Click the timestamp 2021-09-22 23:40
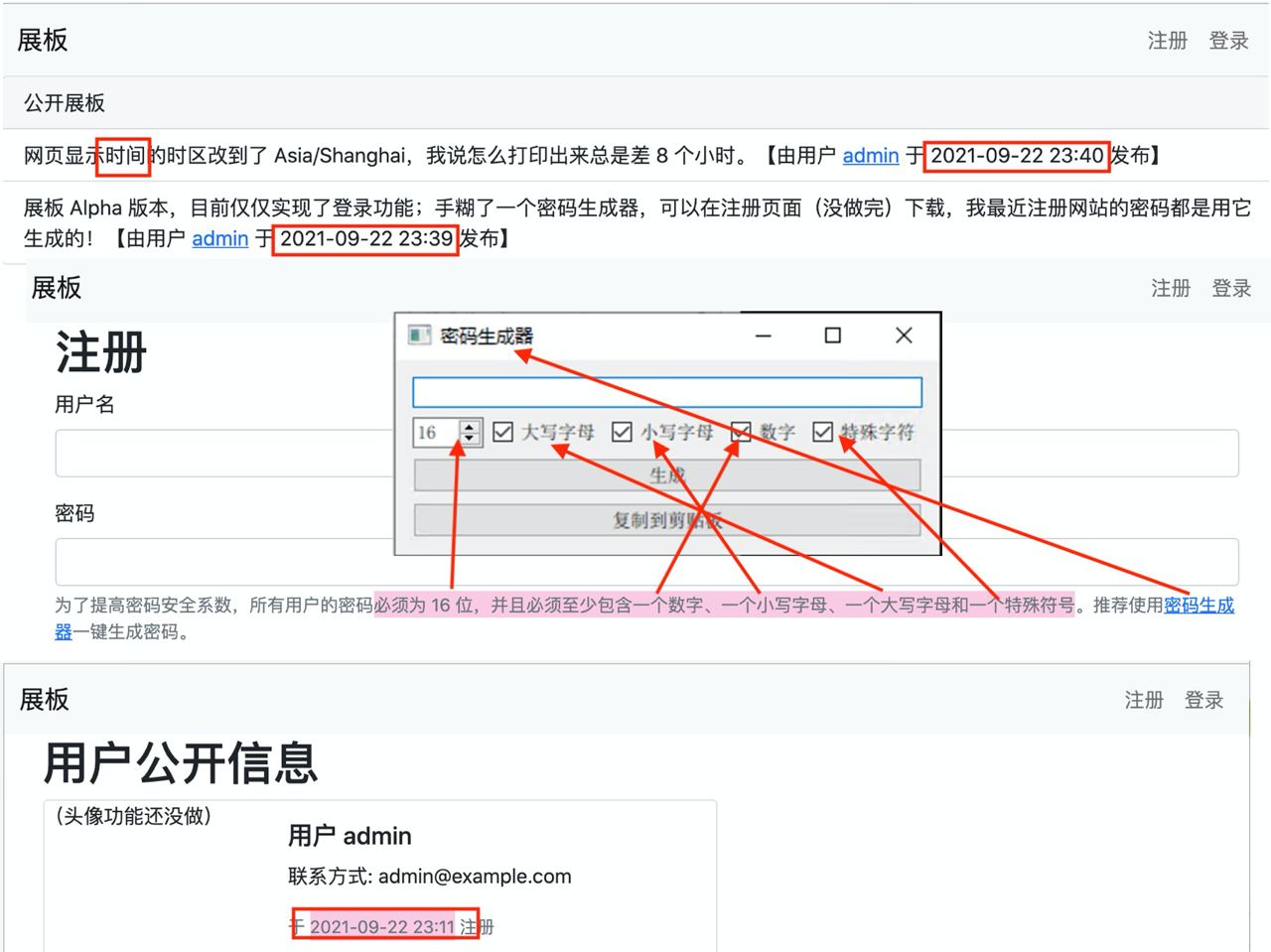This screenshot has height=952, width=1271. 1017,155
